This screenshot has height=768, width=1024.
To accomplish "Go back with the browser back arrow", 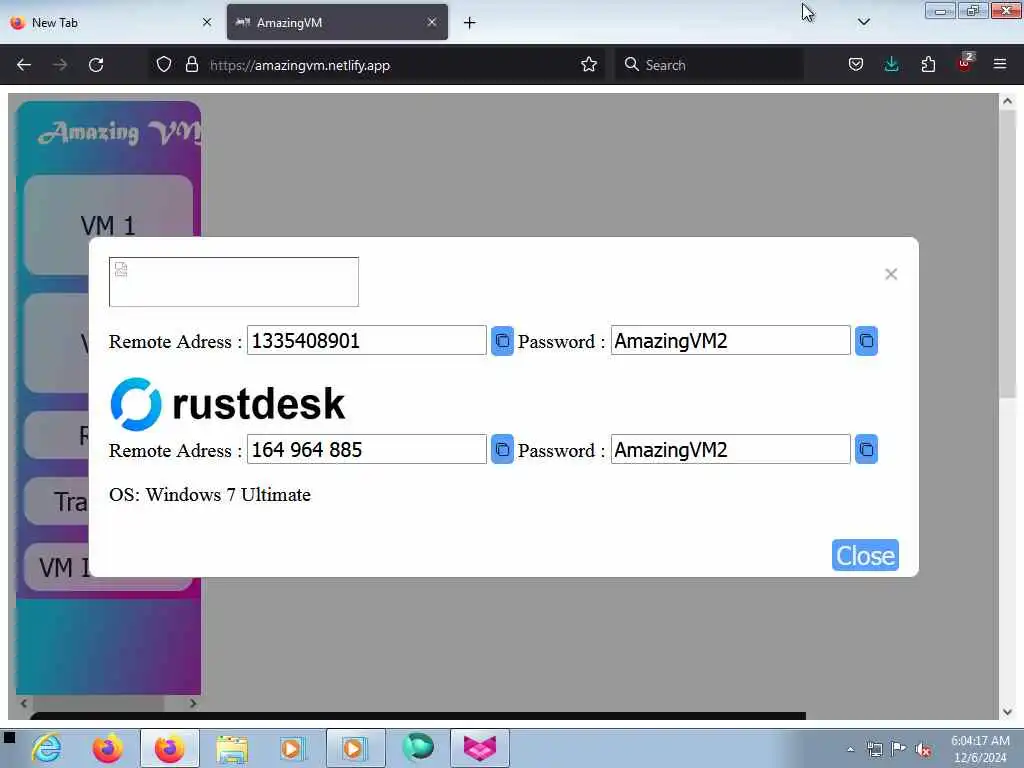I will 24,65.
